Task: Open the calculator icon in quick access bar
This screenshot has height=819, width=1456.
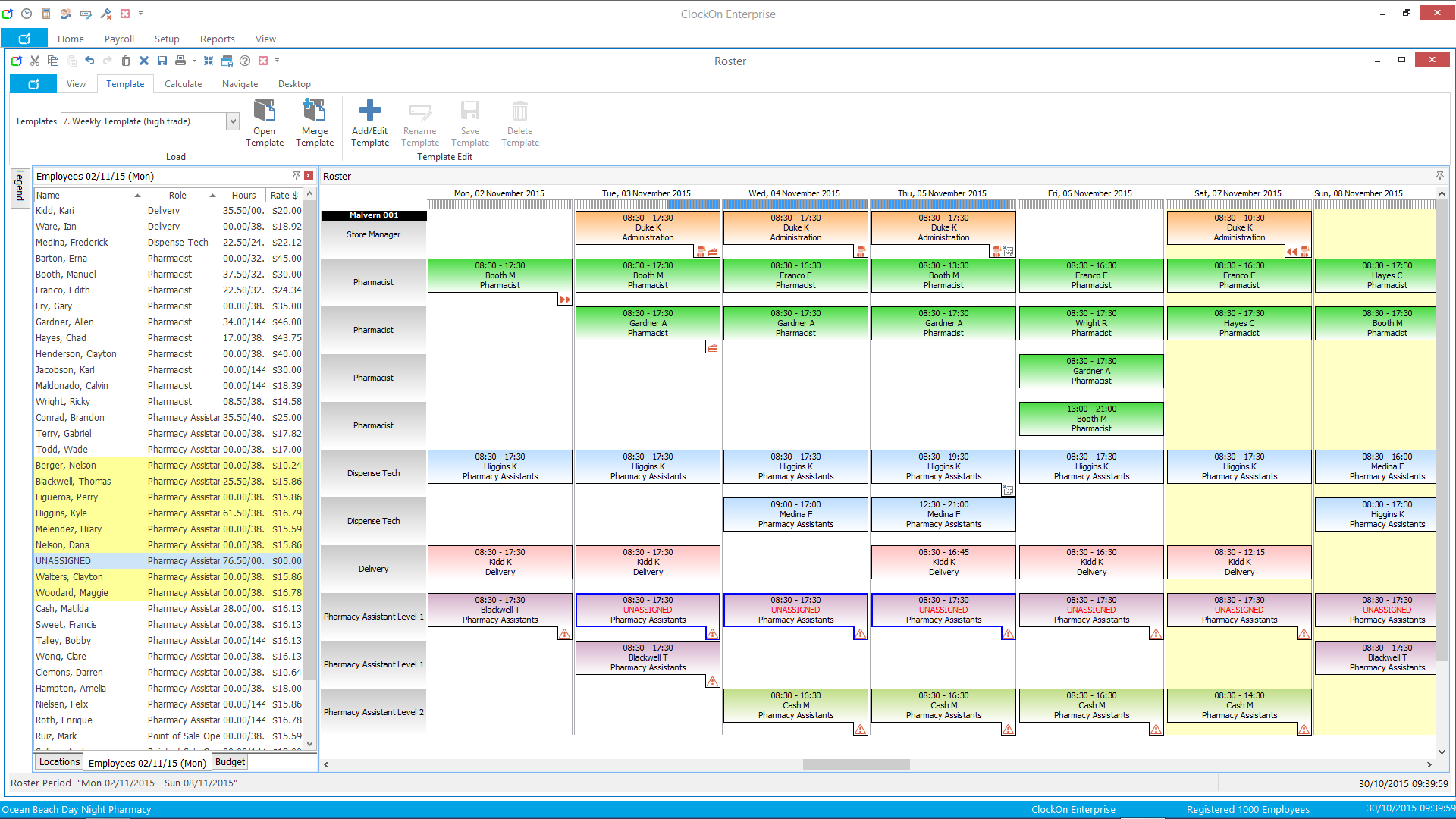Action: coord(46,14)
